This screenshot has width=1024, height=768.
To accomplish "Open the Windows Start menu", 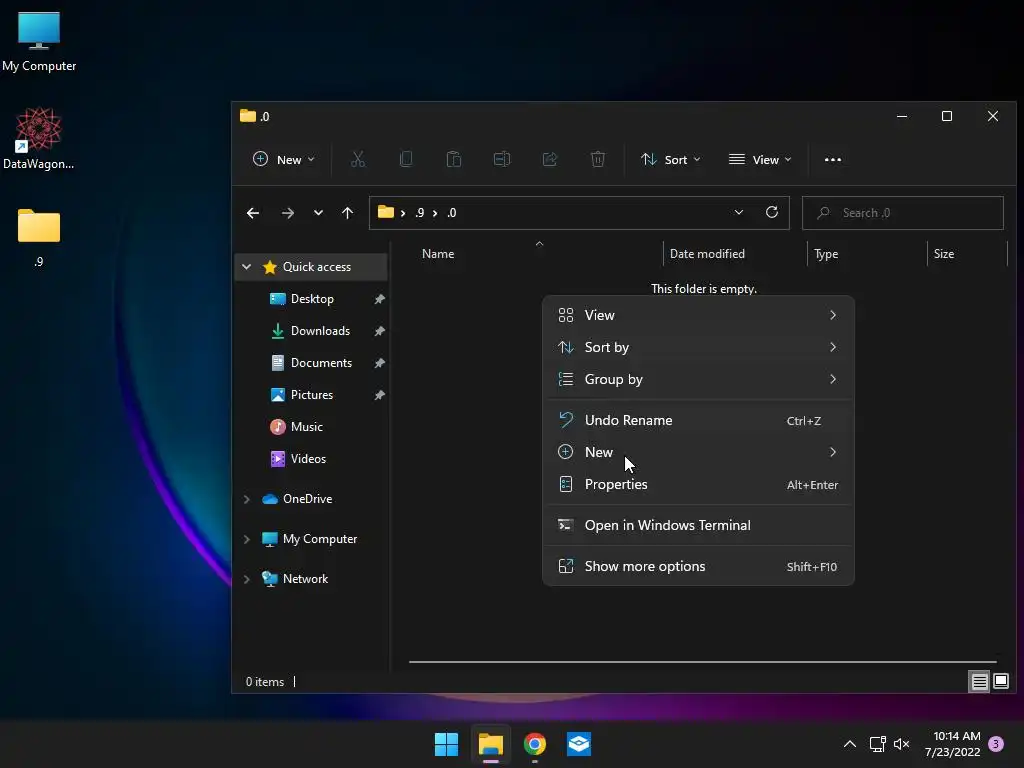I will coord(447,744).
